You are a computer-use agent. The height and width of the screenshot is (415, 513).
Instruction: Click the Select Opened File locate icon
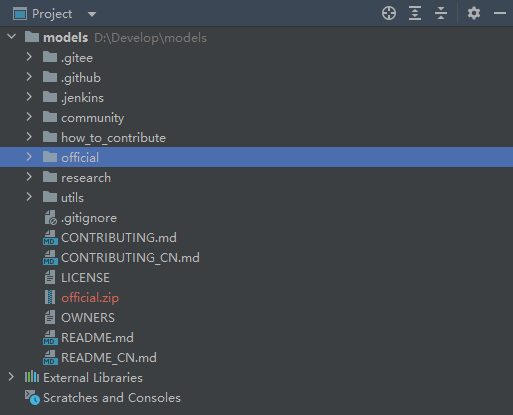coord(389,14)
